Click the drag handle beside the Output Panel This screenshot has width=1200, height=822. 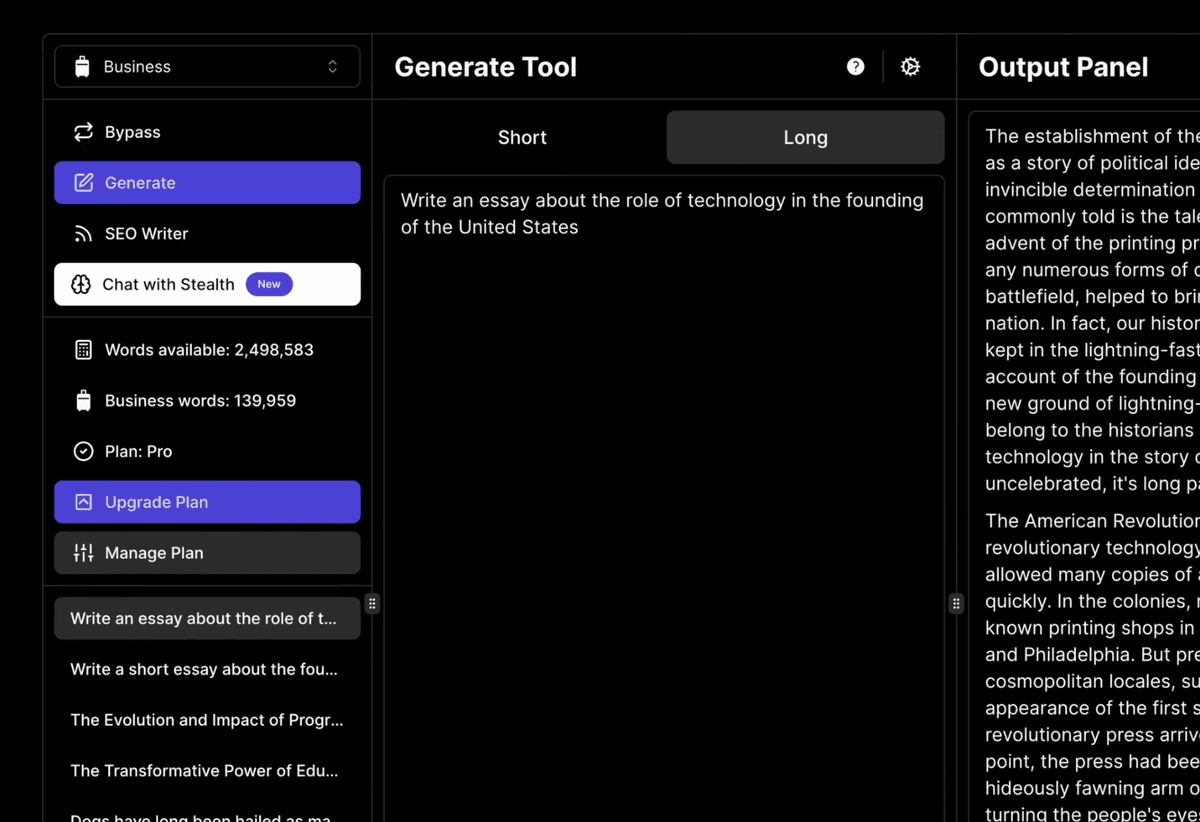(x=956, y=603)
